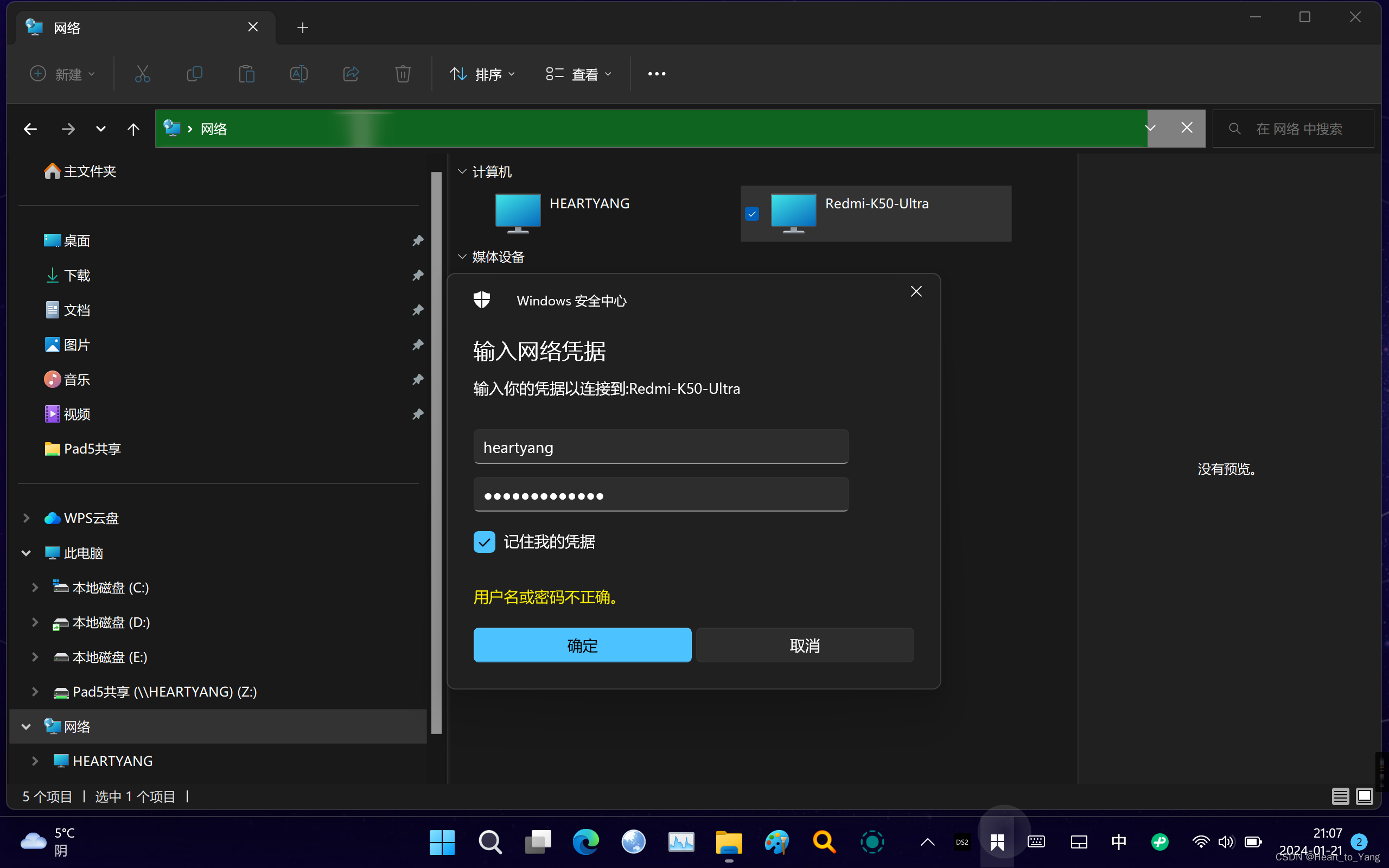Collapse the Media Devices group
This screenshot has height=868, width=1389.
pos(462,257)
